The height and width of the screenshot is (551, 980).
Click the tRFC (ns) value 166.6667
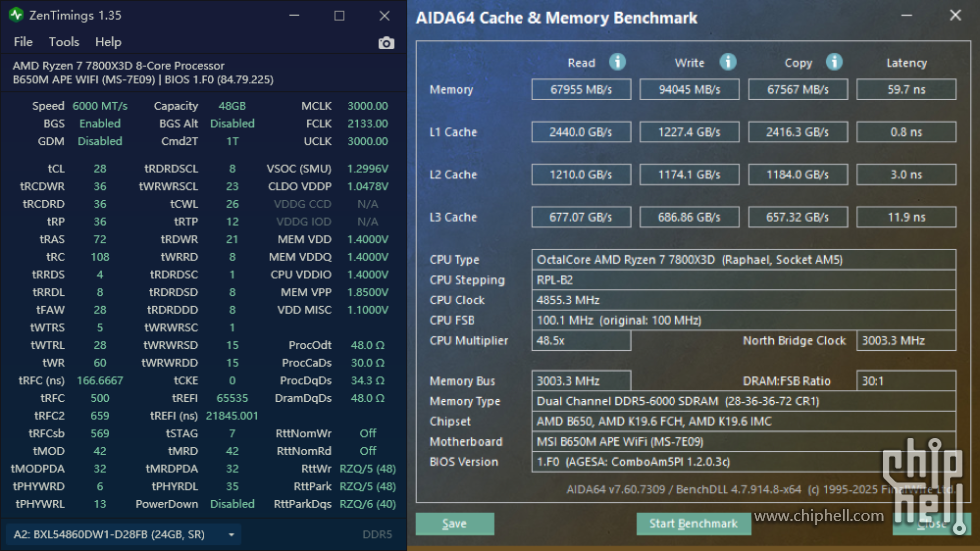[100, 380]
